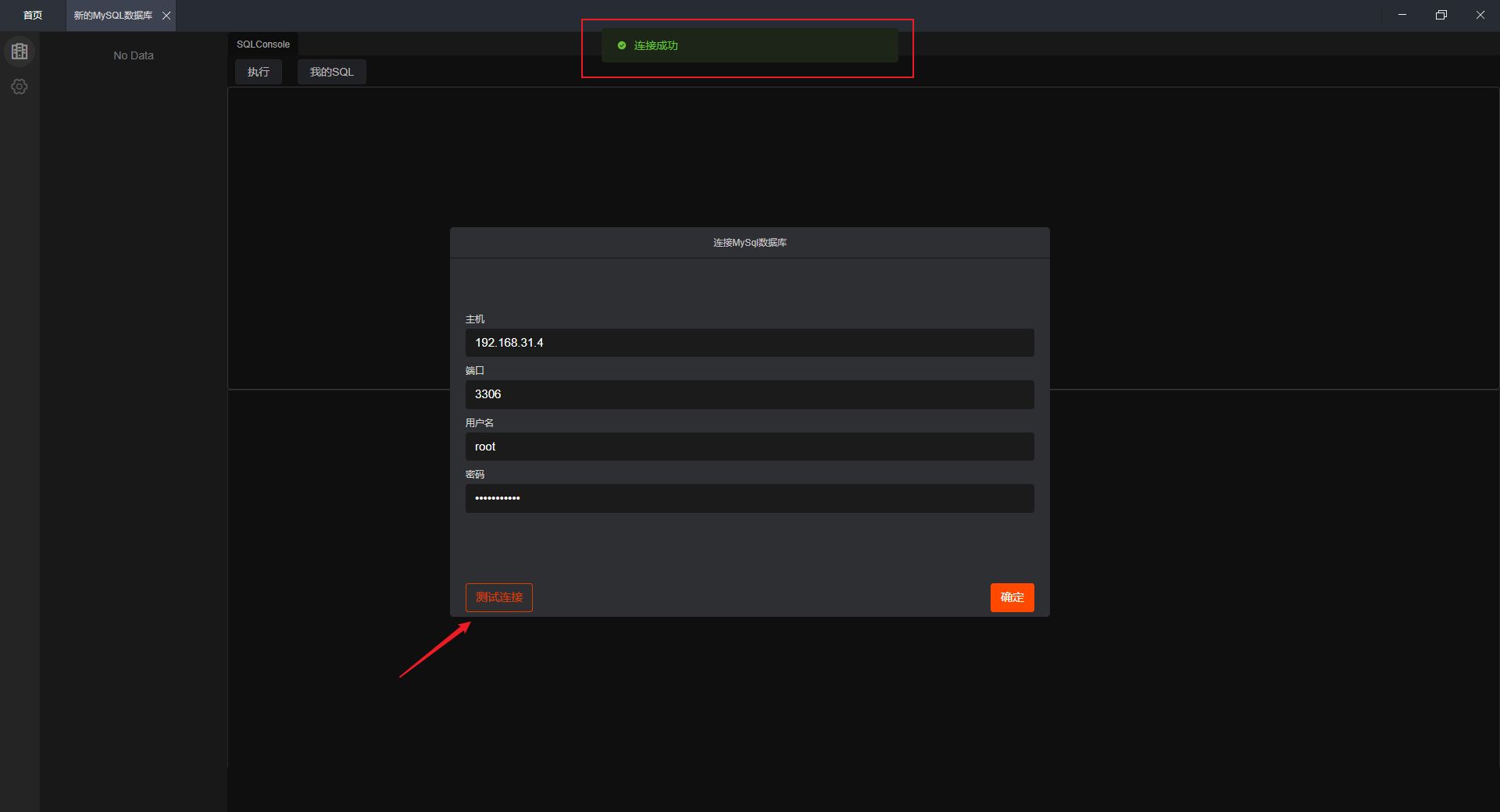1500x812 pixels.
Task: Select the SQLConsole tab
Action: (x=263, y=45)
